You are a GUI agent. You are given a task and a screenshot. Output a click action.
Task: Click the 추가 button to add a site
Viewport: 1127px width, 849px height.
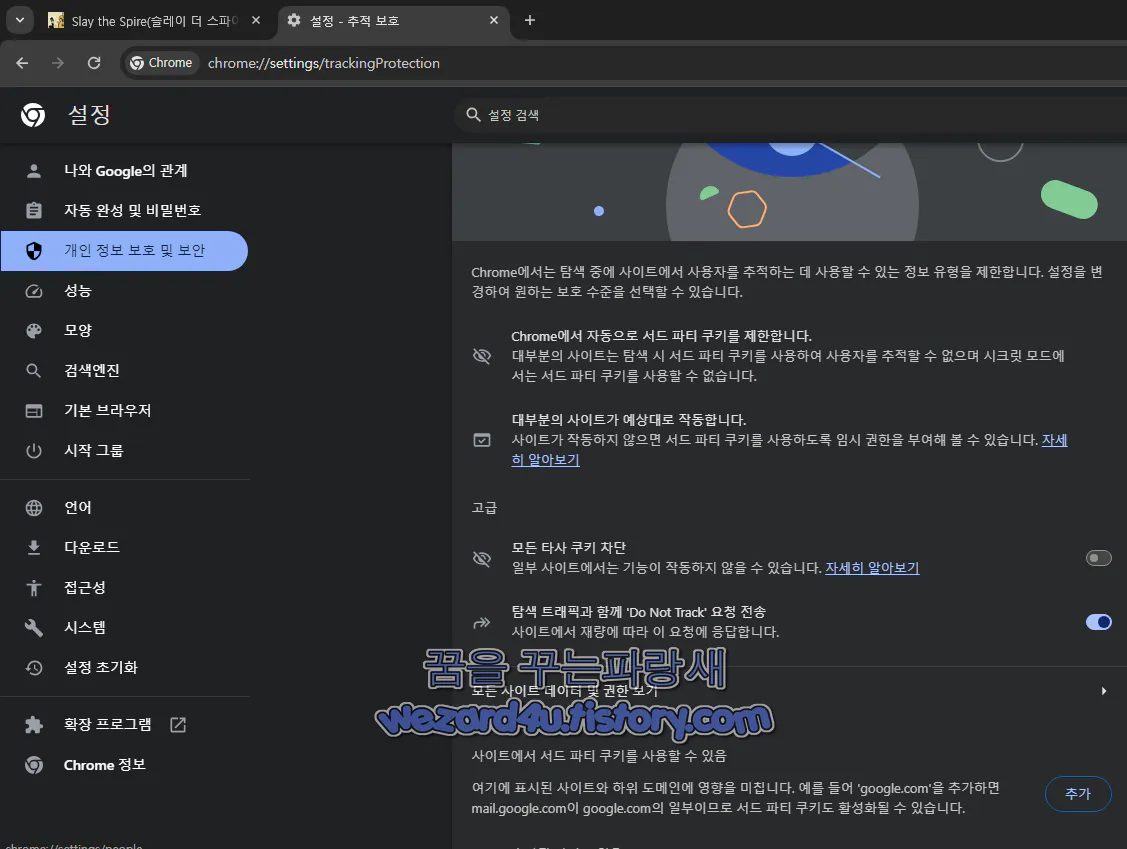(1077, 793)
